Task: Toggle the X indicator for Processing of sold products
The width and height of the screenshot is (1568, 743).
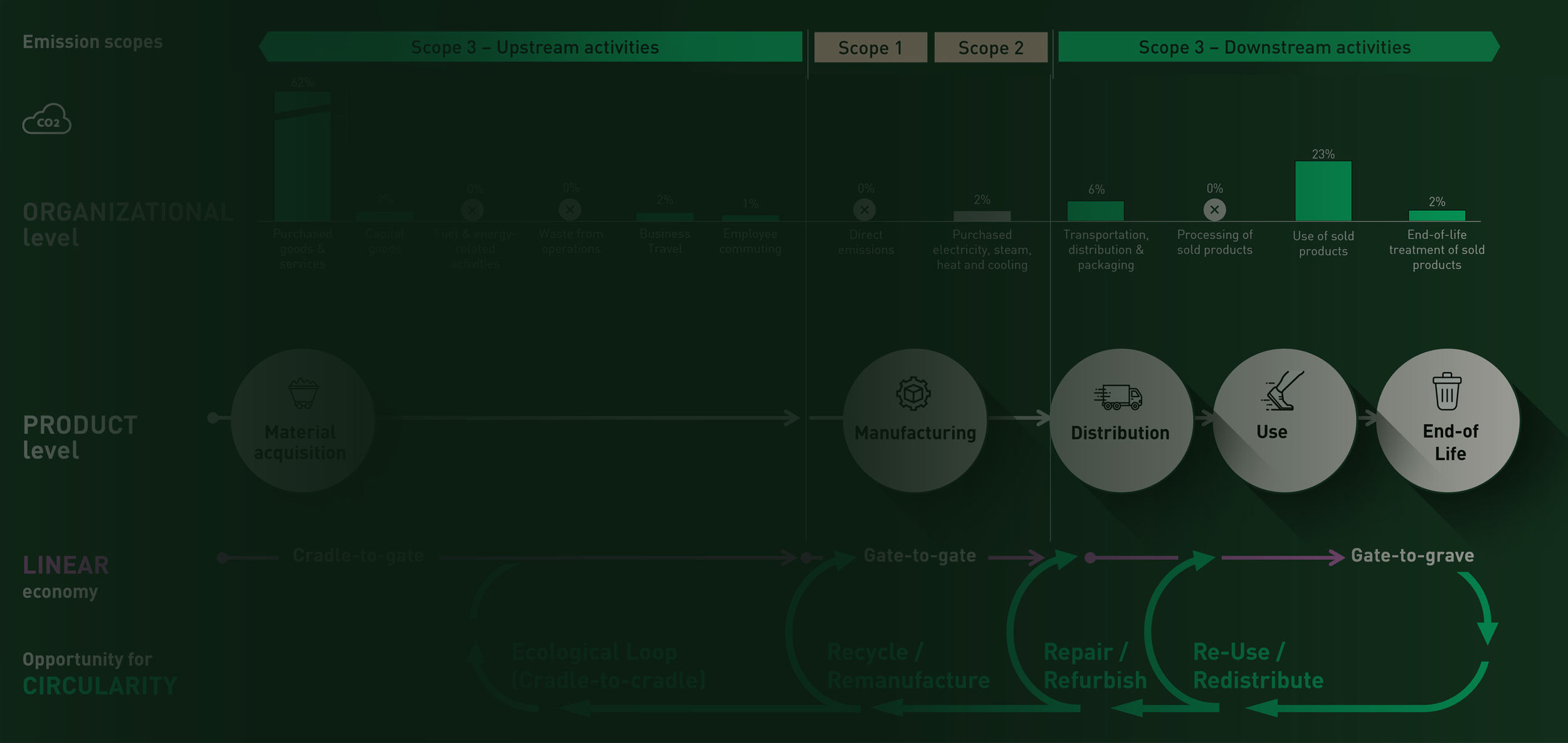Action: pyautogui.click(x=1215, y=210)
